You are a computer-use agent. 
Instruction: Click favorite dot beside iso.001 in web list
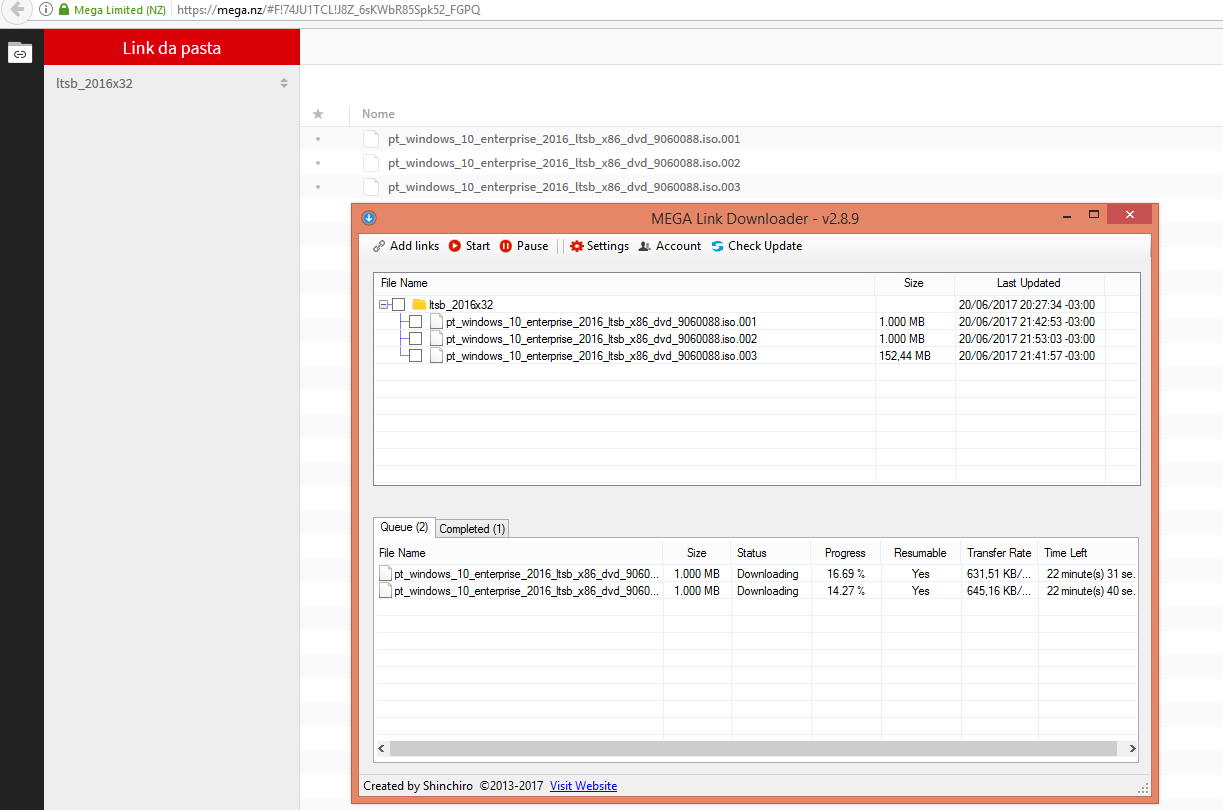[x=318, y=139]
